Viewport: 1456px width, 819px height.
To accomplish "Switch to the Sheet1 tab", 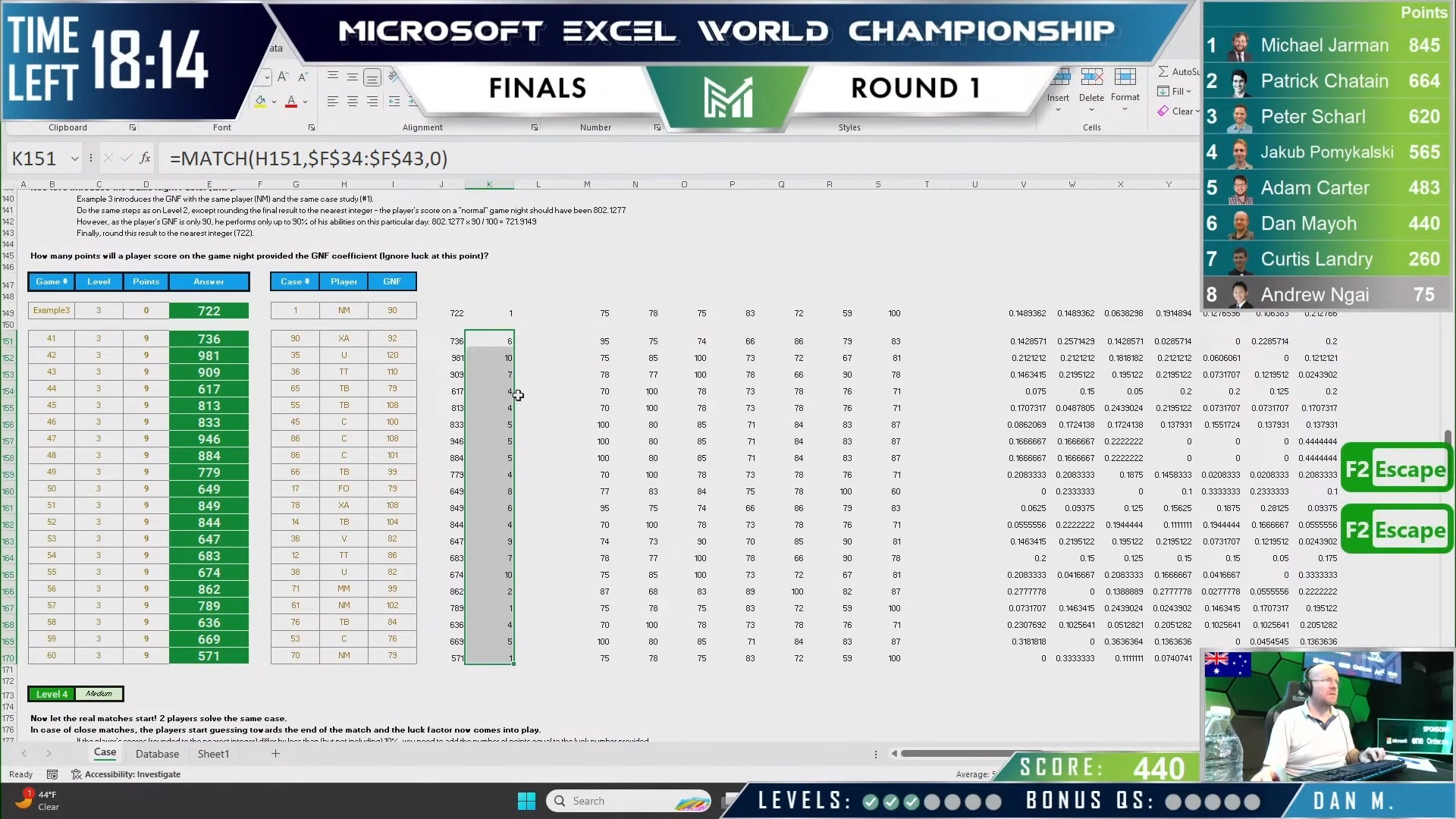I will pyautogui.click(x=213, y=753).
